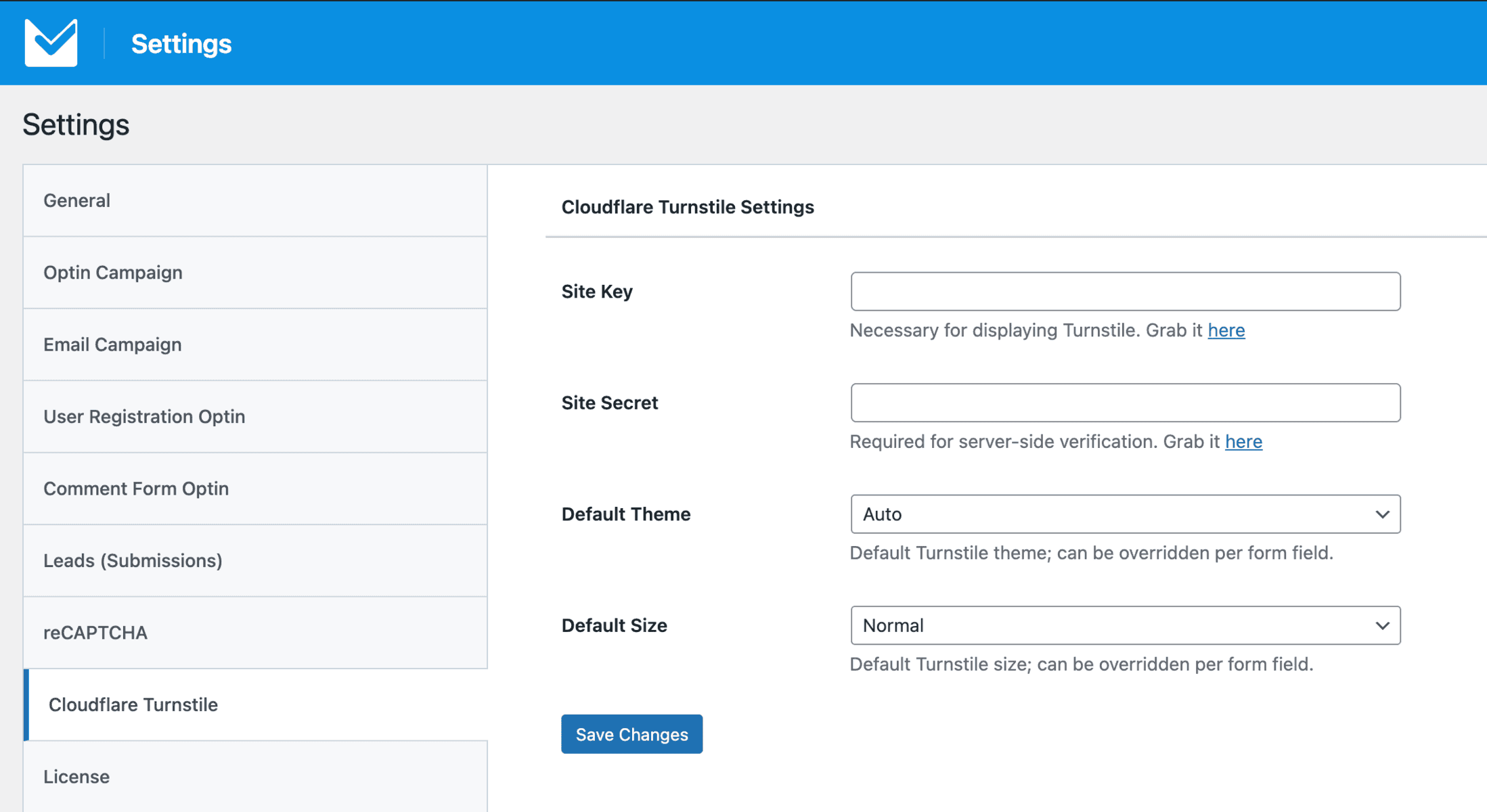Switch to the Optin Campaign tab
The height and width of the screenshot is (812, 1487).
[255, 273]
